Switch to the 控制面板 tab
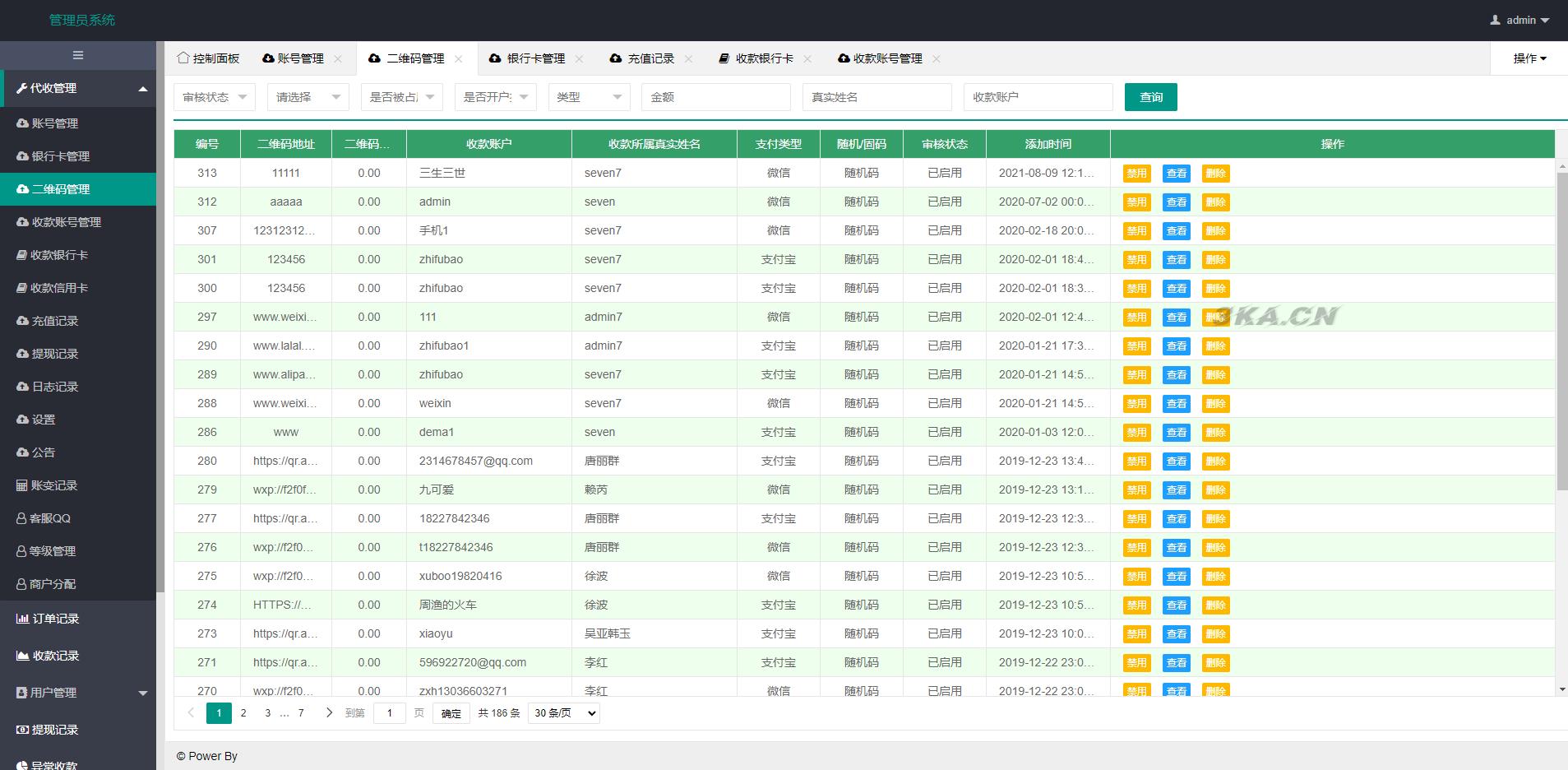Screen dimensions: 1568x770 pos(208,58)
